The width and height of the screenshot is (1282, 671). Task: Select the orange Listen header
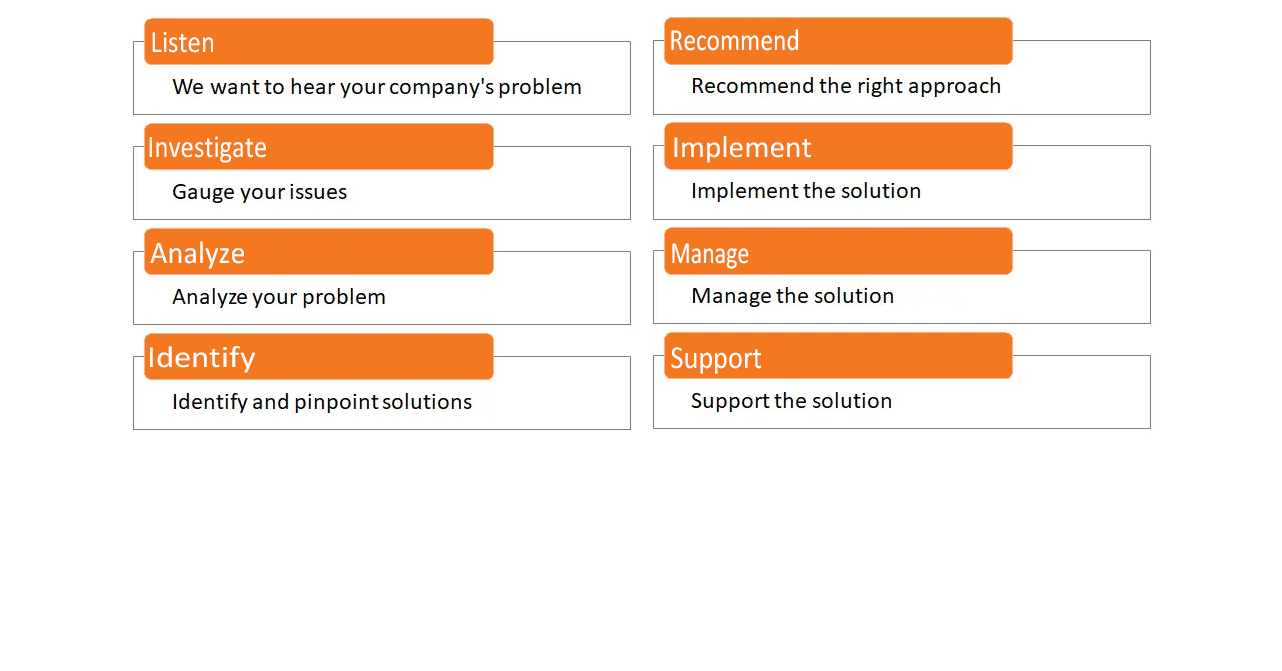click(319, 42)
